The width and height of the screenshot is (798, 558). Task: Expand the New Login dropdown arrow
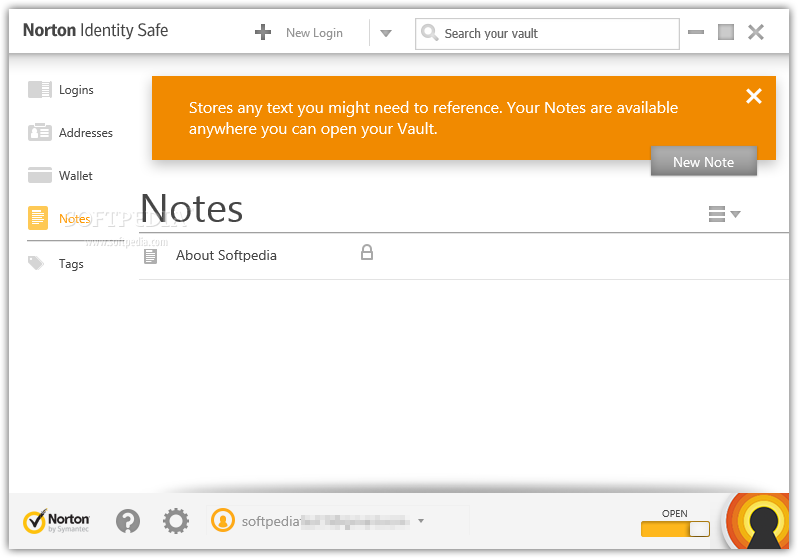coord(386,34)
